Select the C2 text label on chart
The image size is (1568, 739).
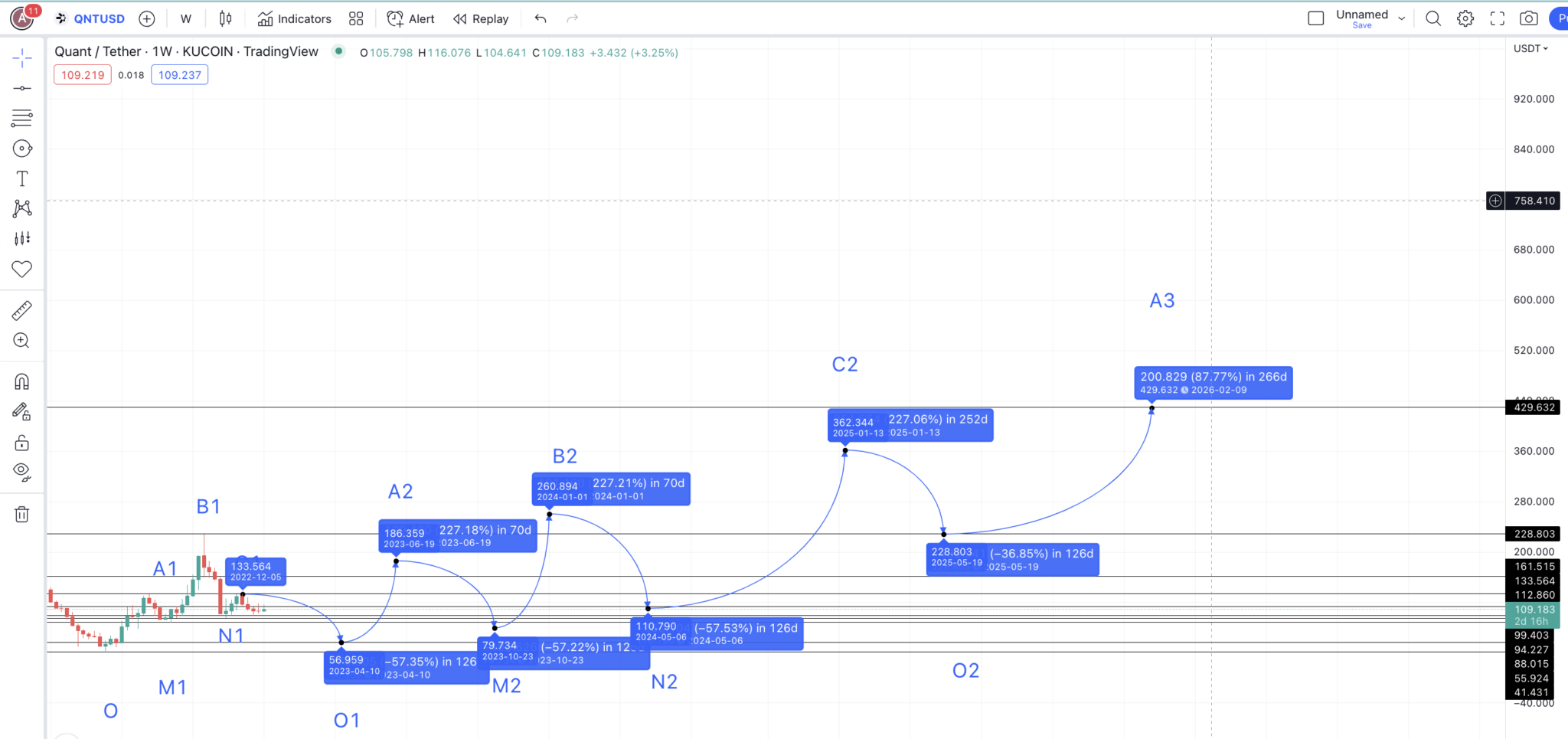coord(845,365)
